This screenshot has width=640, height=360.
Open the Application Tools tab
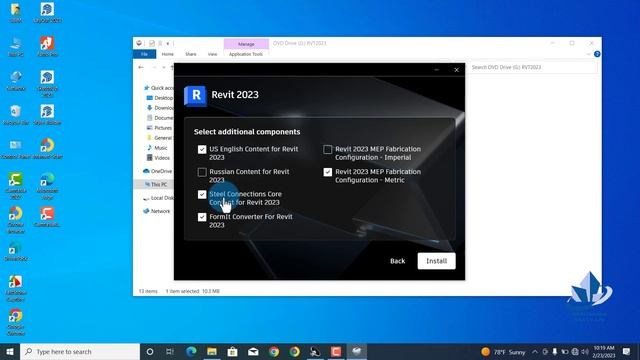(246, 54)
